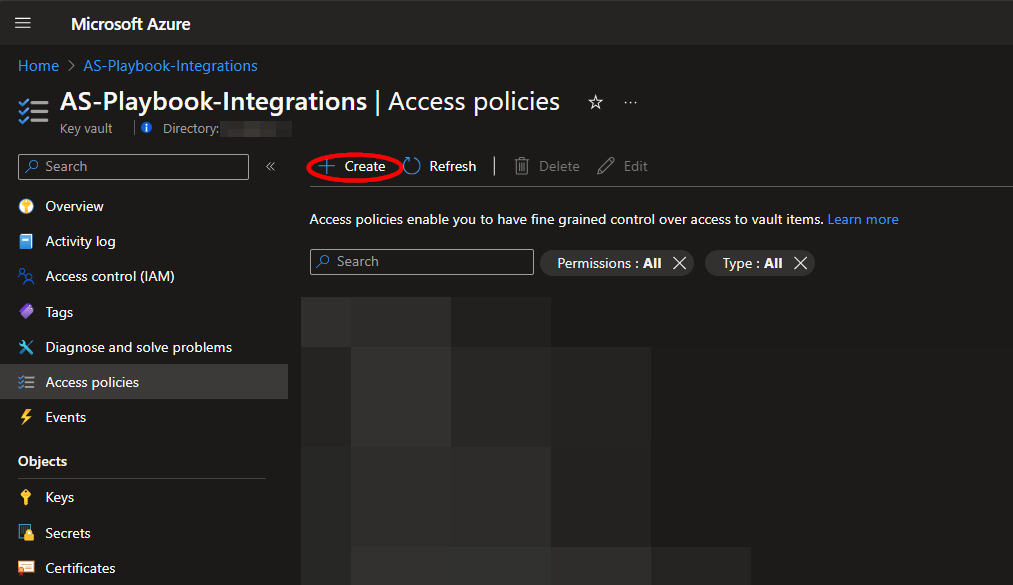Click the purple Tags icon
Viewport: 1013px width, 585px height.
[26, 311]
